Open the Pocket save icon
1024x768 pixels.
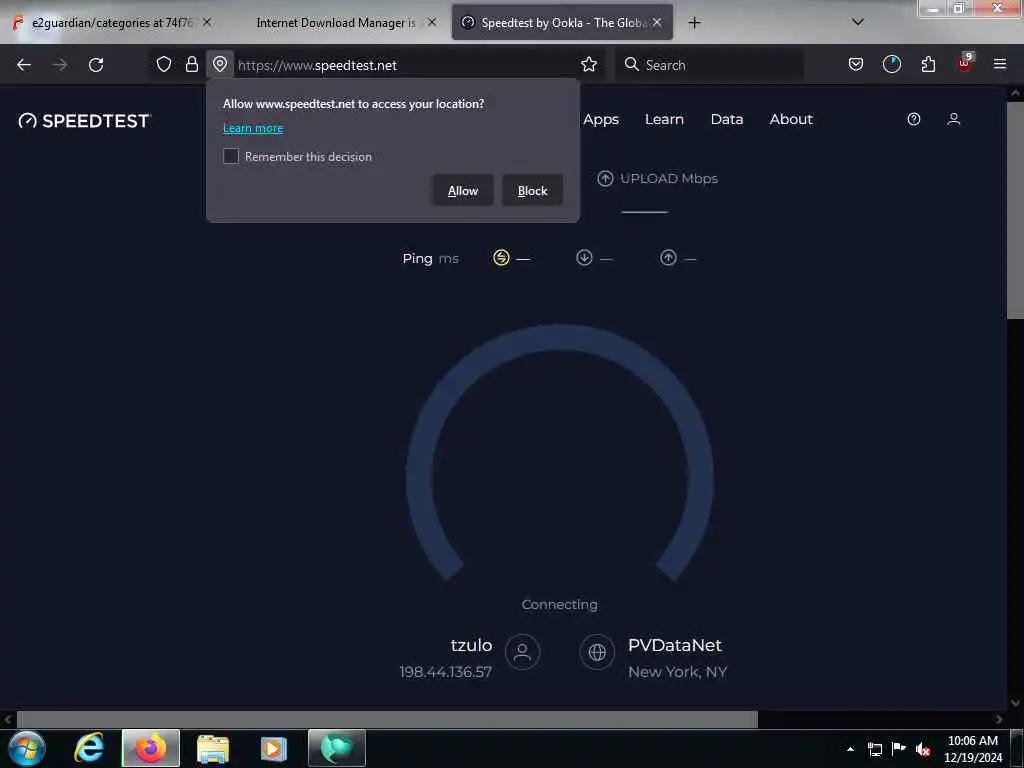click(x=856, y=64)
